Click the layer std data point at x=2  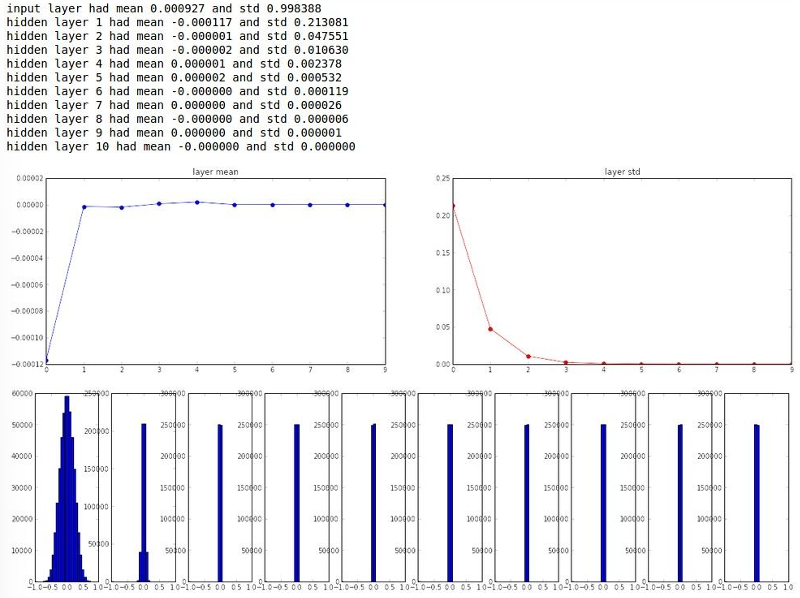click(528, 356)
